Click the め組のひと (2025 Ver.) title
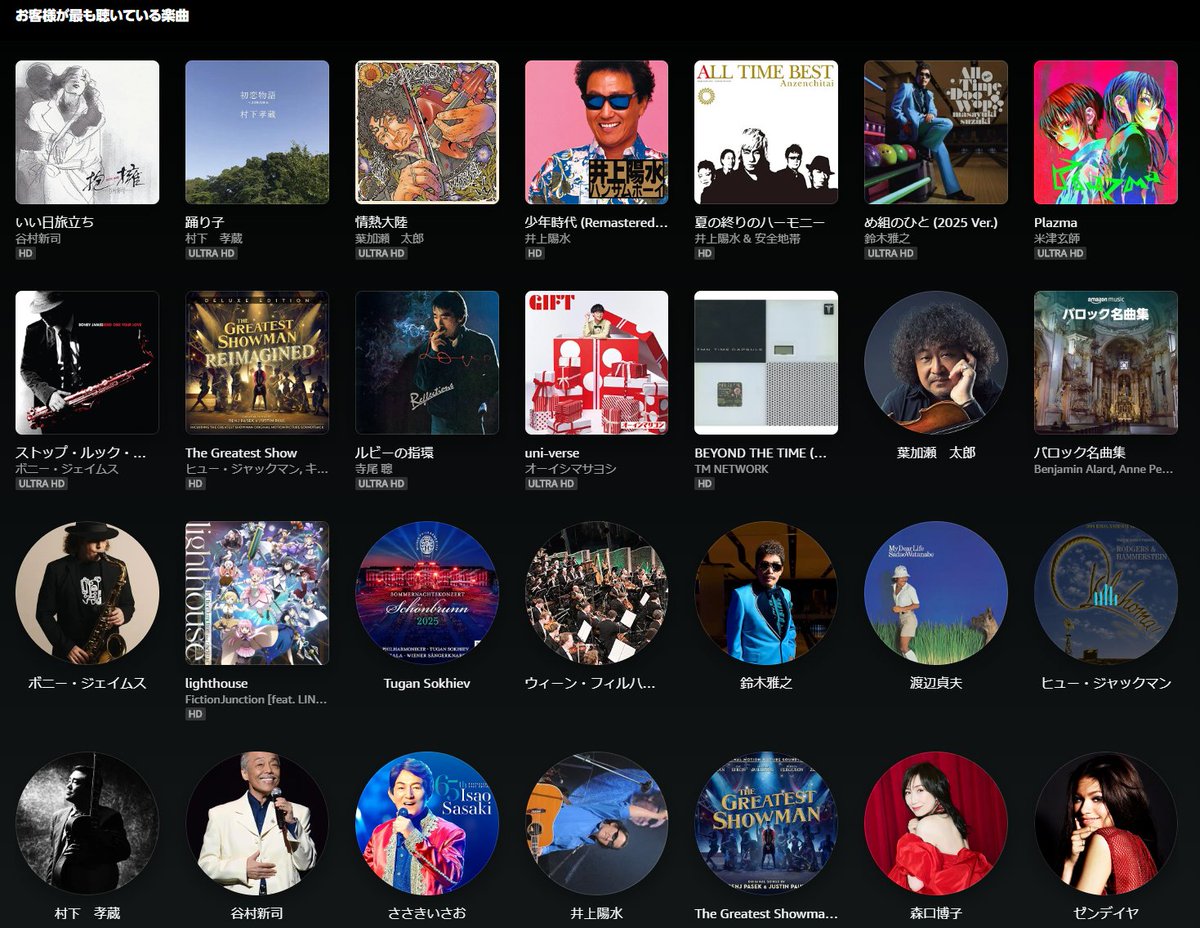This screenshot has height=928, width=1200. point(931,222)
